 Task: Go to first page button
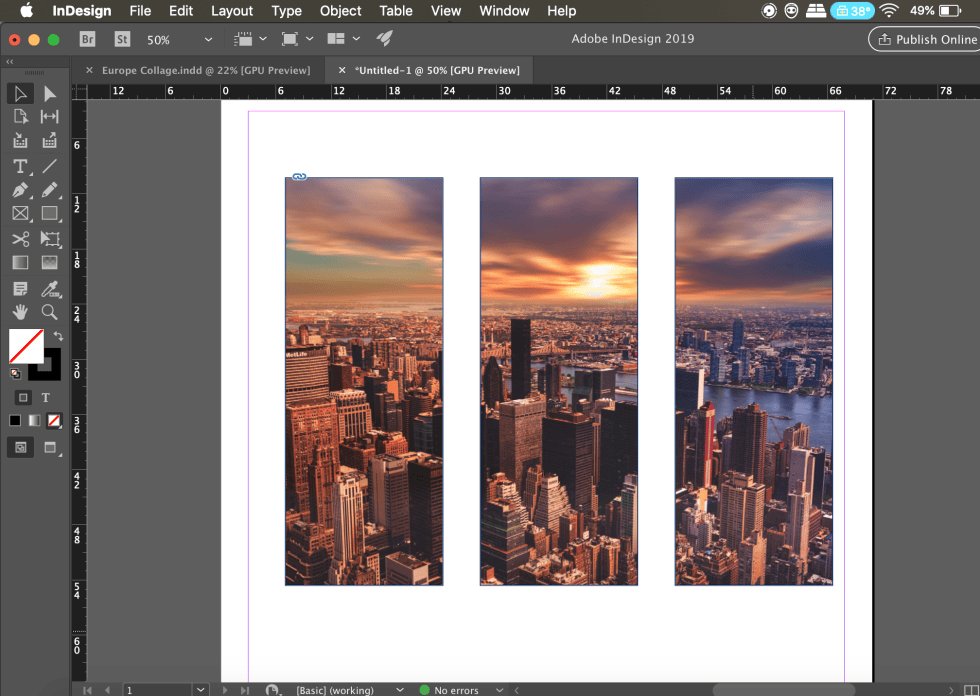[x=88, y=690]
